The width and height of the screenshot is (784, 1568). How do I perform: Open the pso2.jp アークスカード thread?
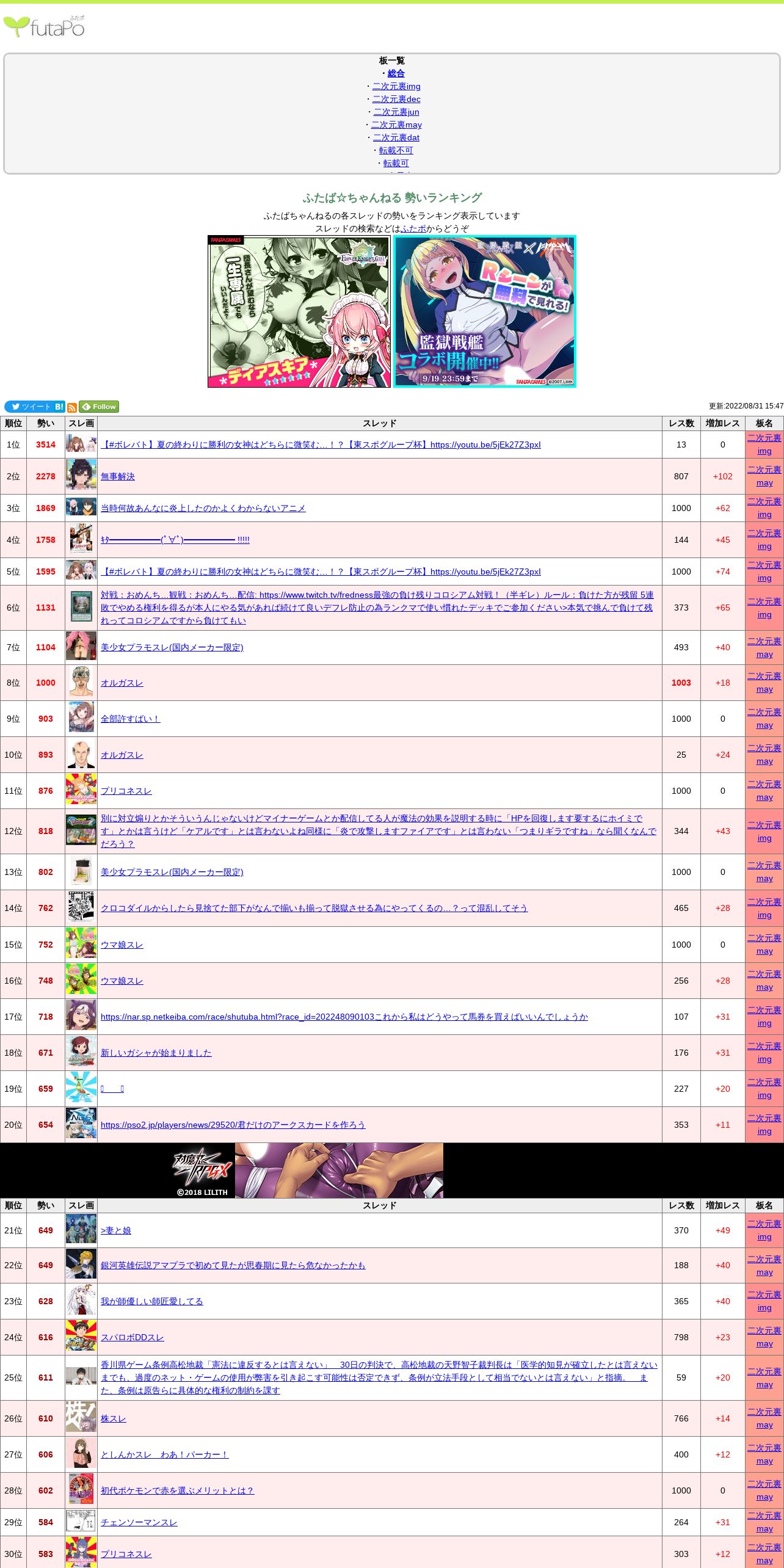[x=233, y=1125]
